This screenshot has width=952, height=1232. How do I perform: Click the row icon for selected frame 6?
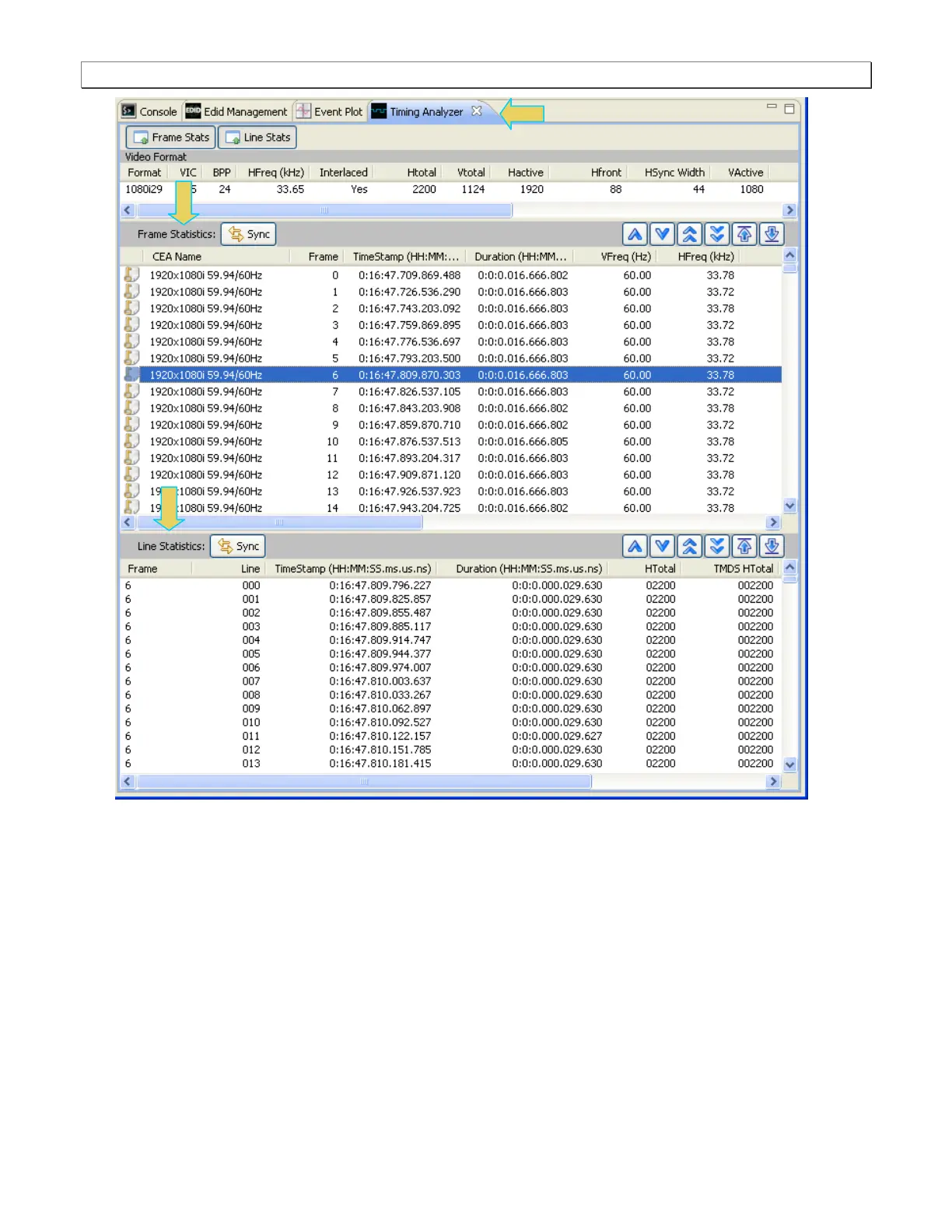coord(132,374)
